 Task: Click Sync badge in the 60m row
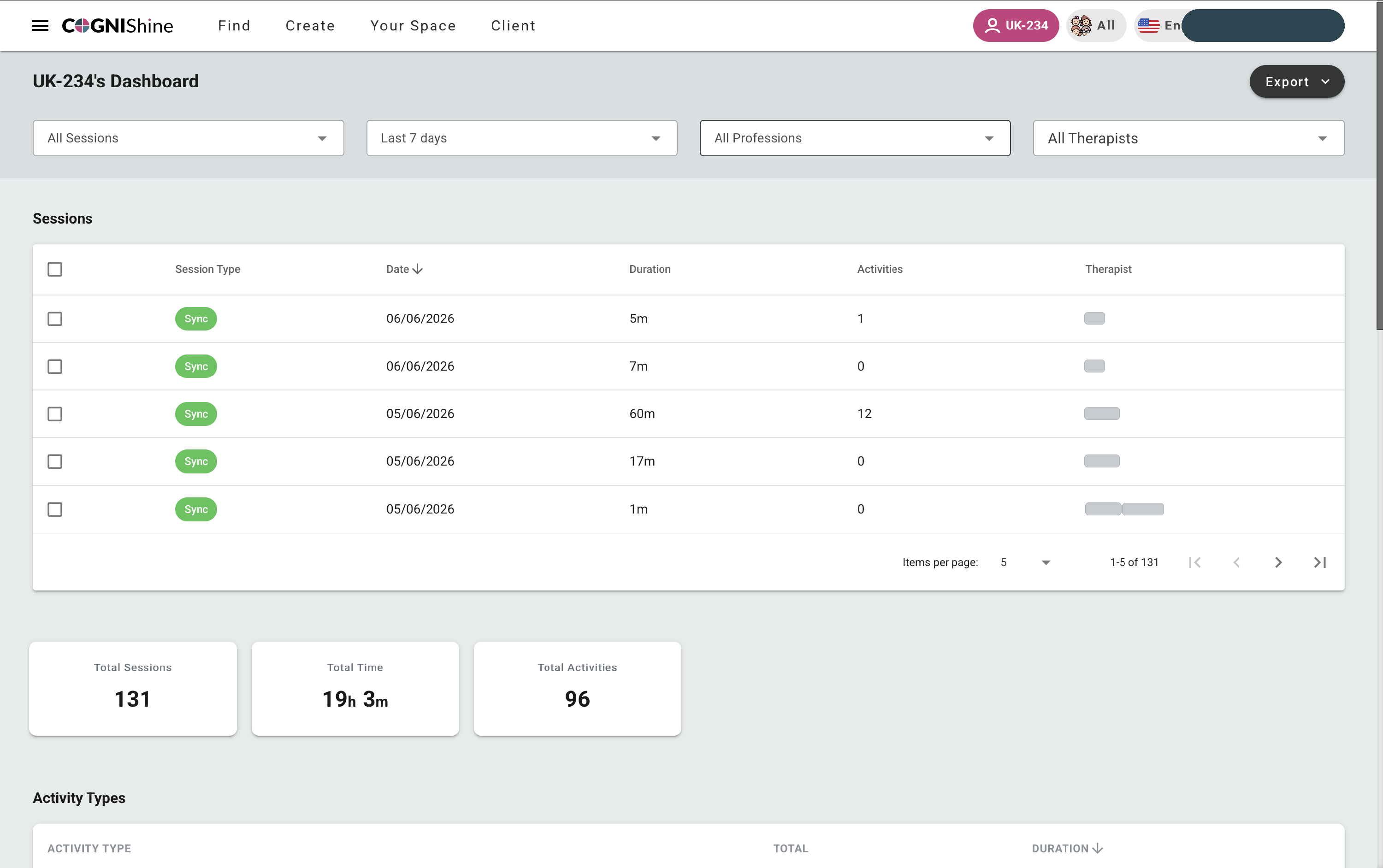point(196,414)
